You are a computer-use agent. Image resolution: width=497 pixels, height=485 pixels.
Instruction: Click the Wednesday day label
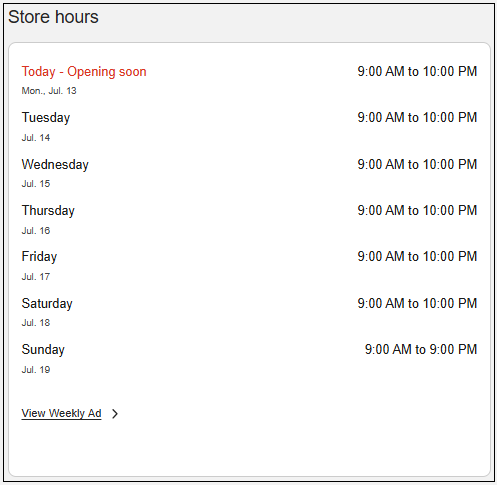(55, 165)
